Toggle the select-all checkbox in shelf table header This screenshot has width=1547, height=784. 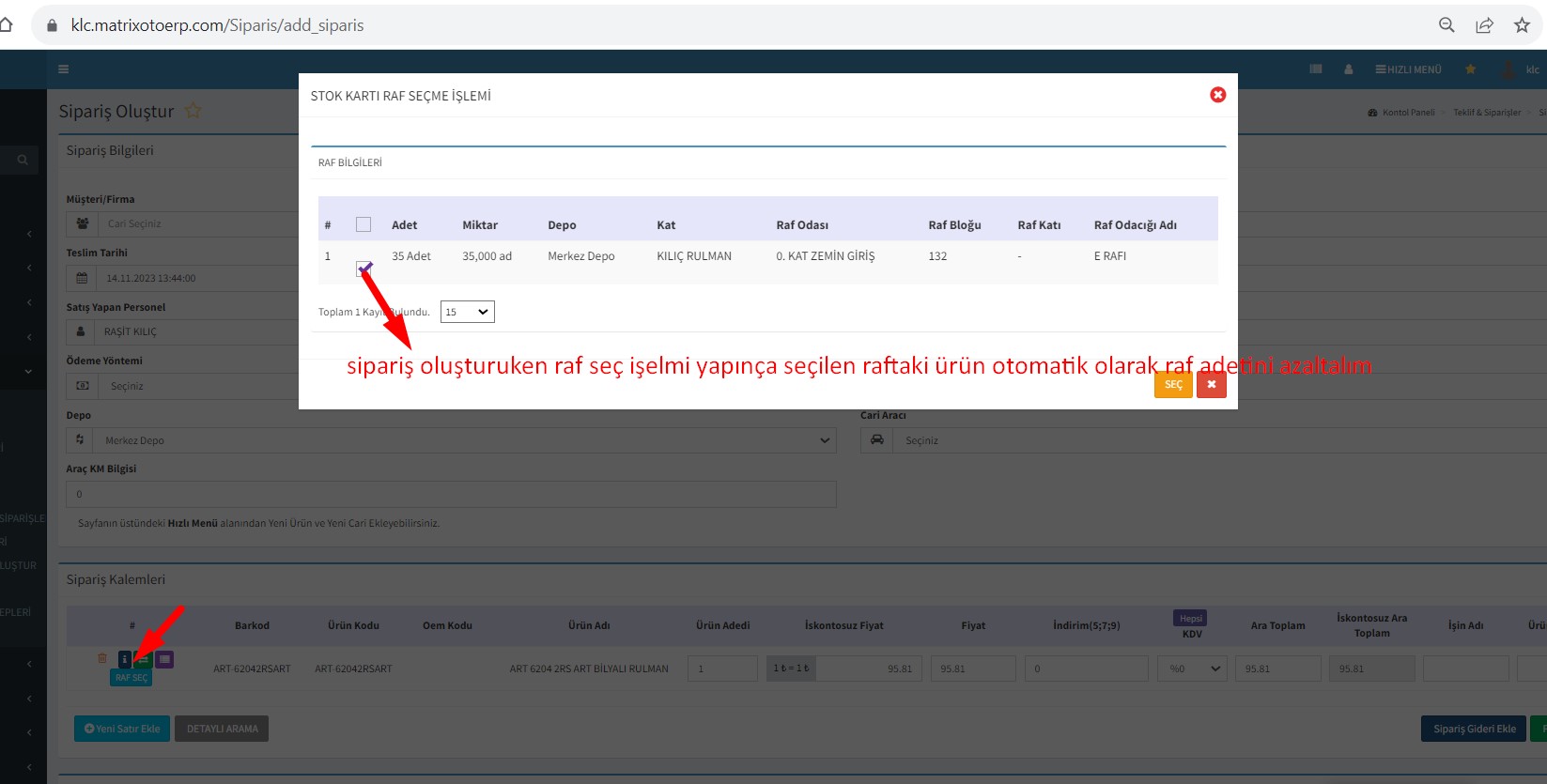pyautogui.click(x=364, y=224)
